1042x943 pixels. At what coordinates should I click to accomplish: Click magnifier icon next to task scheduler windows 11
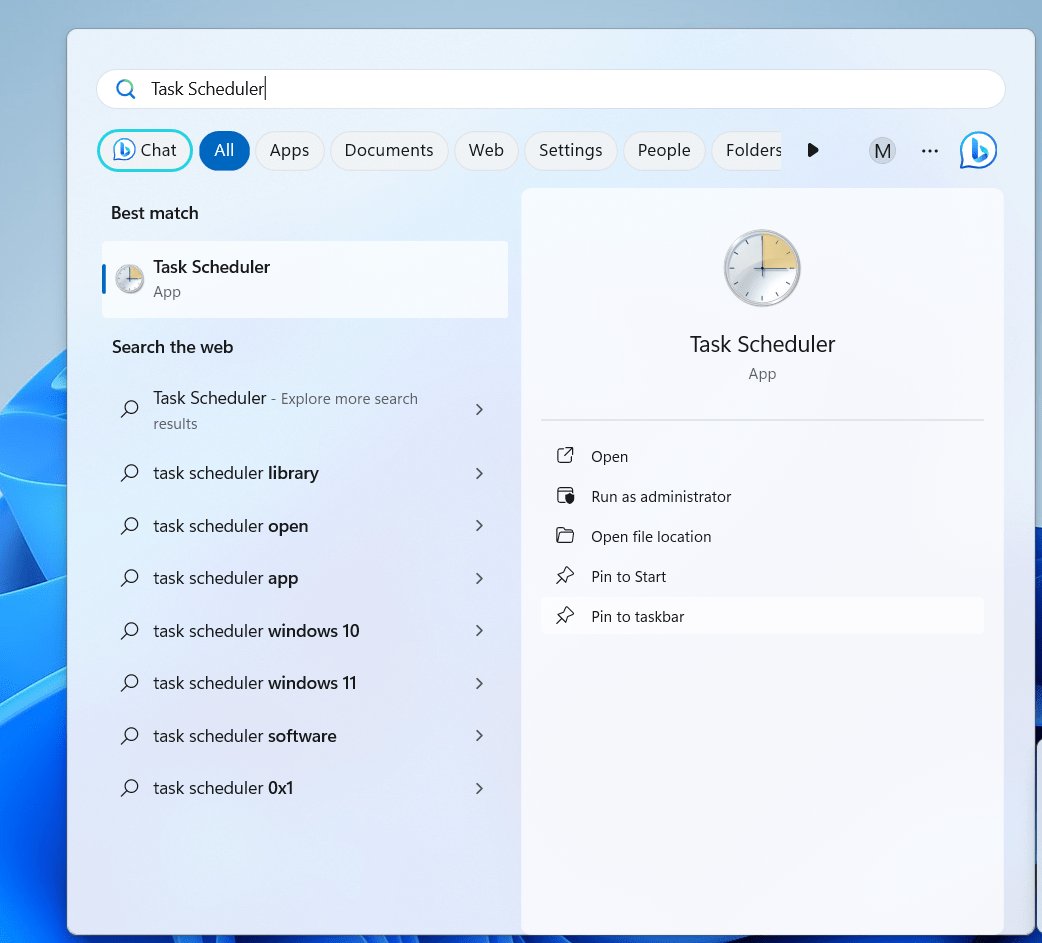point(130,683)
